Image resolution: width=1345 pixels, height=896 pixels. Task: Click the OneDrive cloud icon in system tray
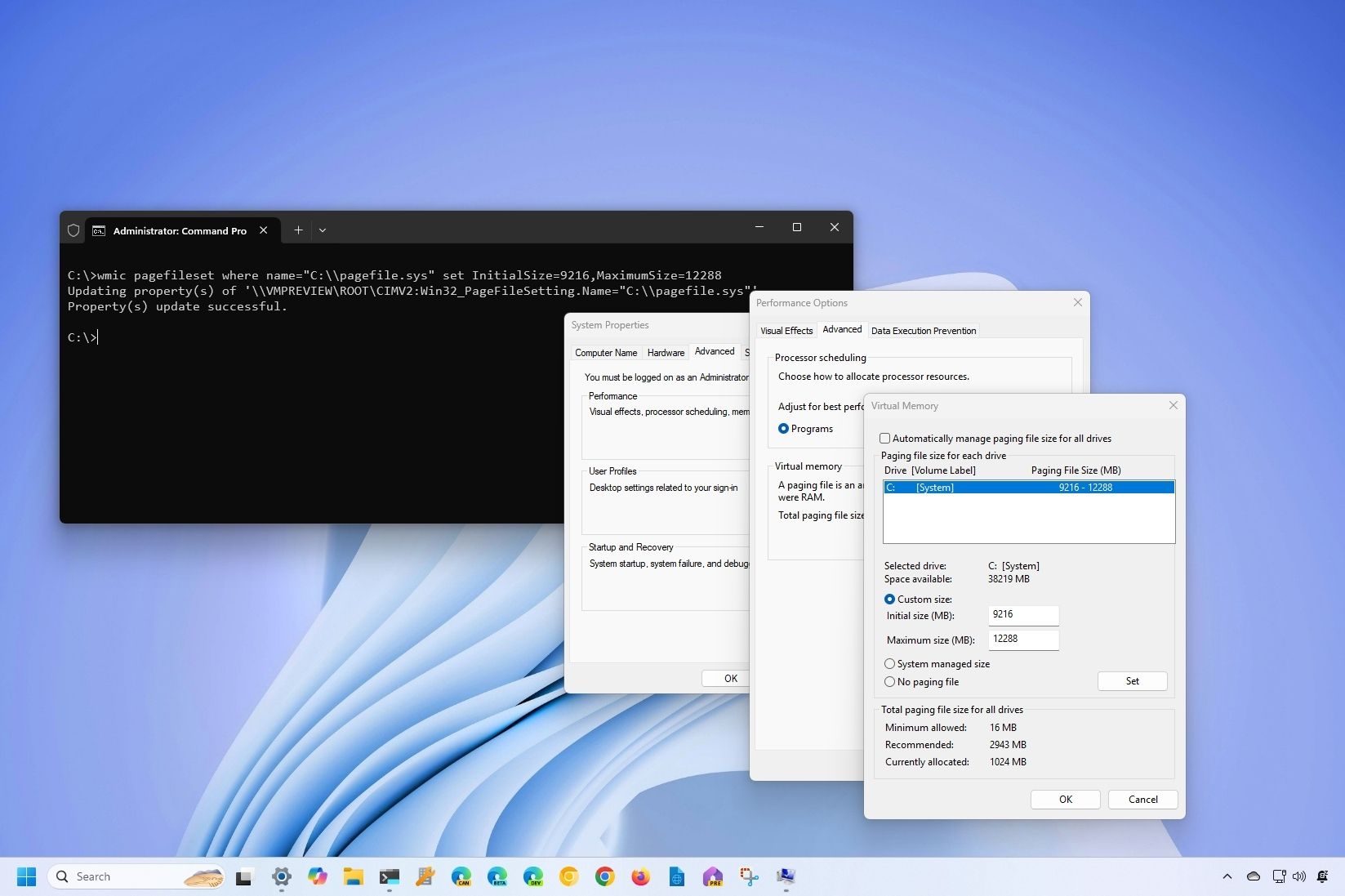1253,876
